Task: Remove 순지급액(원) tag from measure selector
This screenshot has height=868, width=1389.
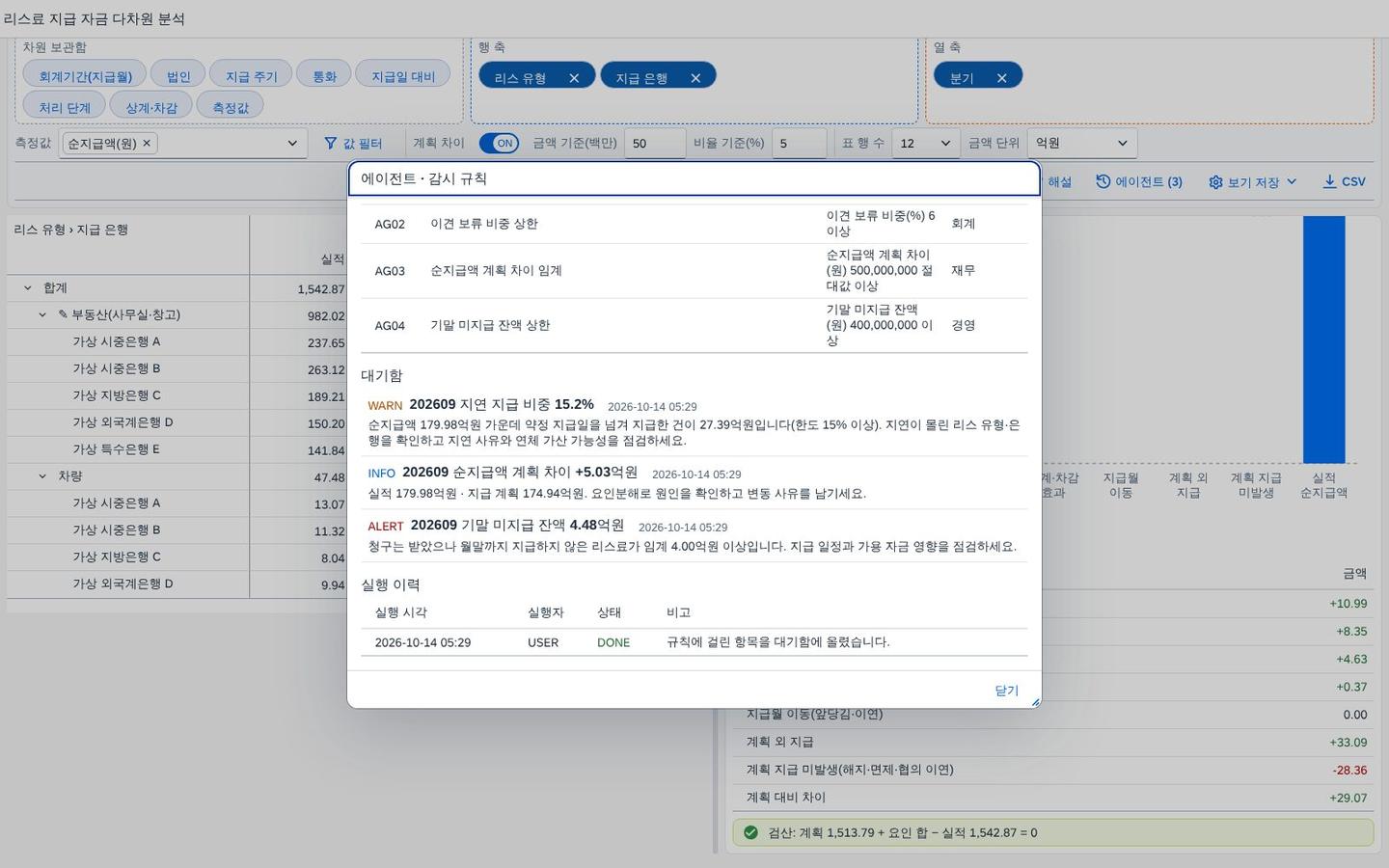Action: (147, 143)
